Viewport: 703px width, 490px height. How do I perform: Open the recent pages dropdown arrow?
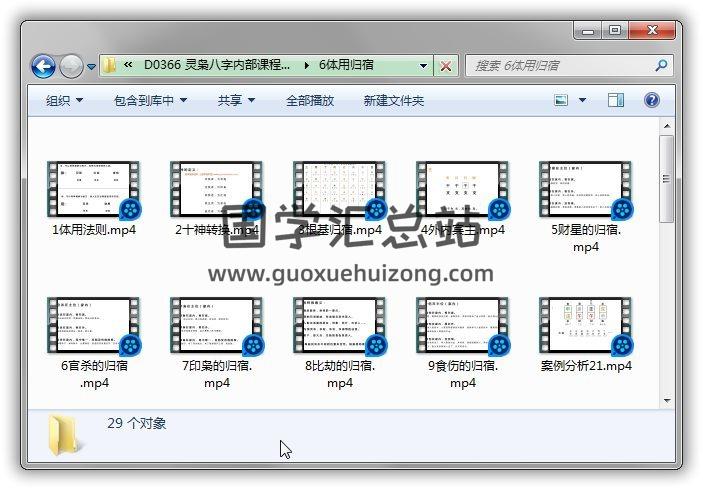[91, 67]
